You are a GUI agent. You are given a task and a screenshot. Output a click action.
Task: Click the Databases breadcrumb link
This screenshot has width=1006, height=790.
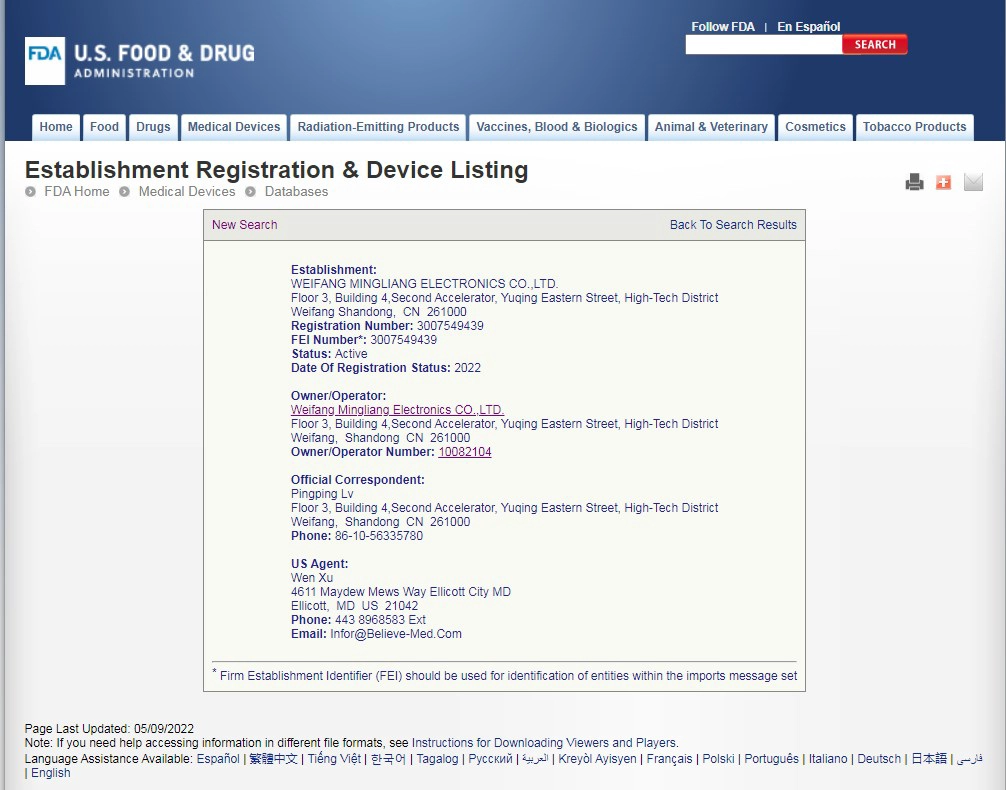coord(296,191)
